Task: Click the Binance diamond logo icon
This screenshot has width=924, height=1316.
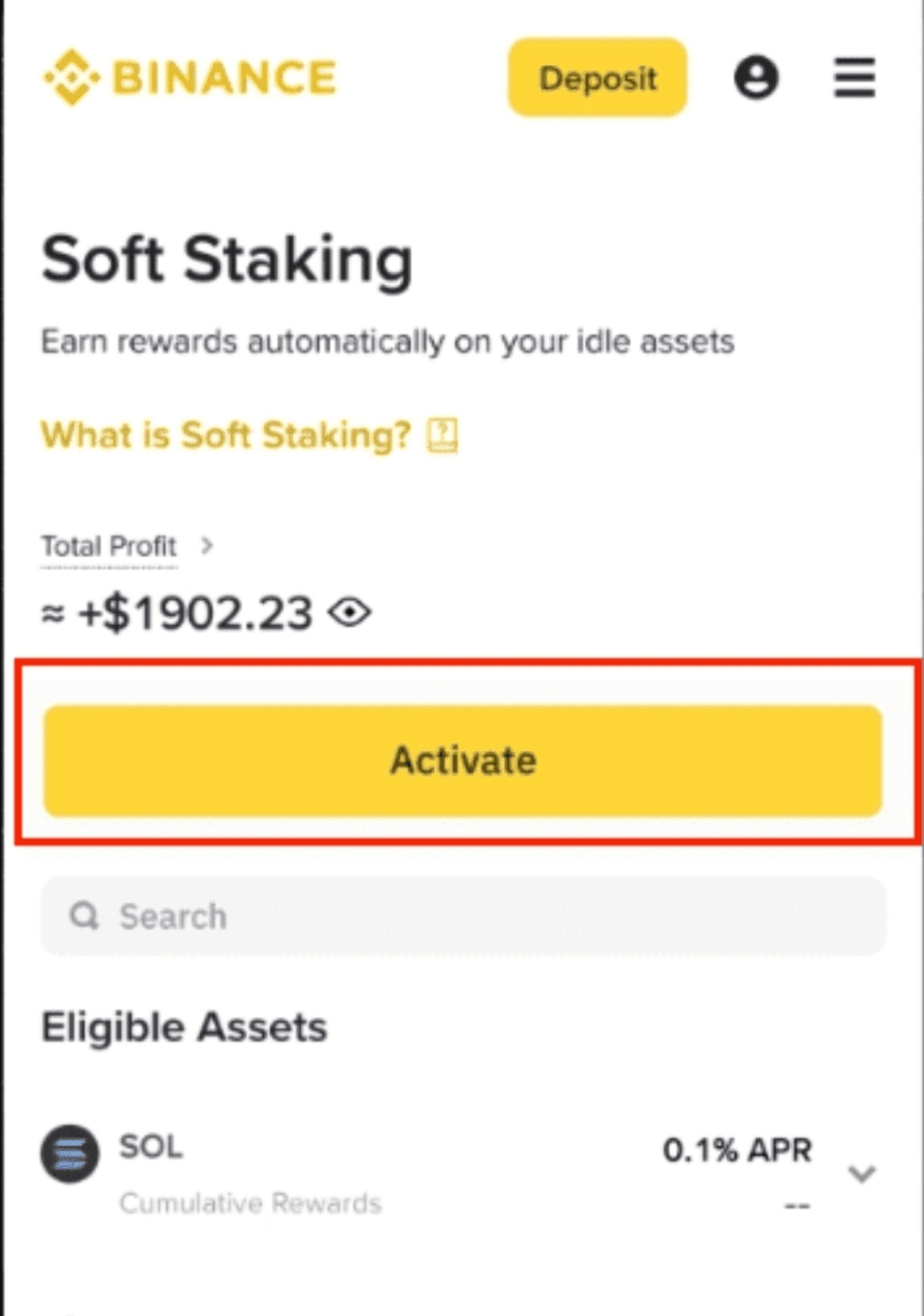Action: point(71,78)
